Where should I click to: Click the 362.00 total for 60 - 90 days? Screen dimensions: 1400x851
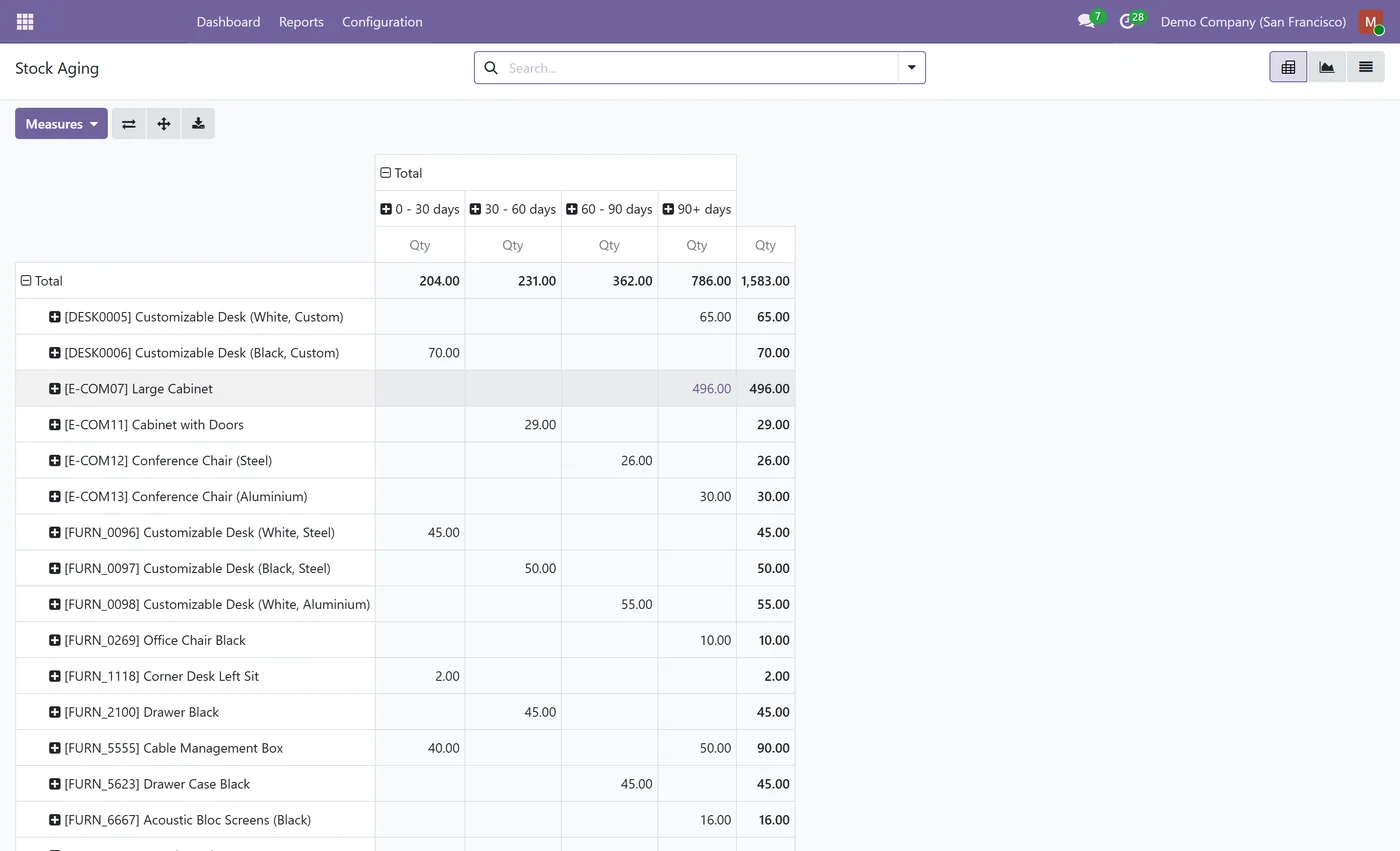(x=609, y=281)
